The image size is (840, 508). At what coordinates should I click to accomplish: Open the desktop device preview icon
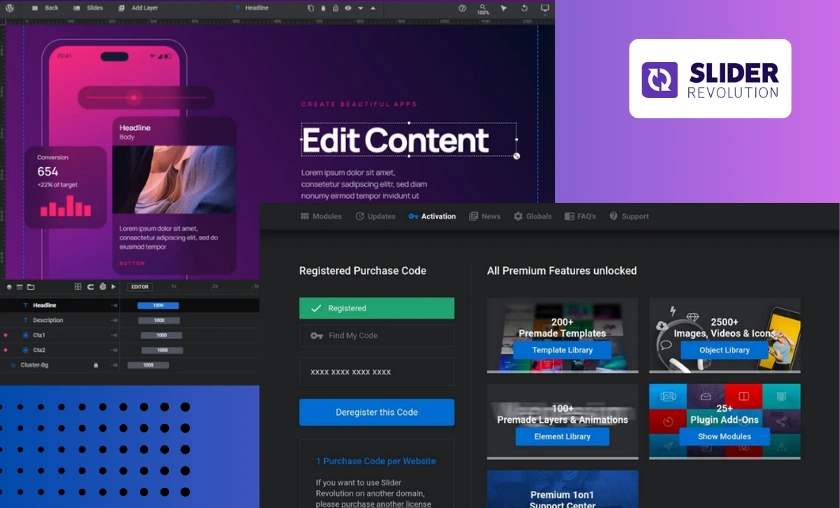coord(545,8)
